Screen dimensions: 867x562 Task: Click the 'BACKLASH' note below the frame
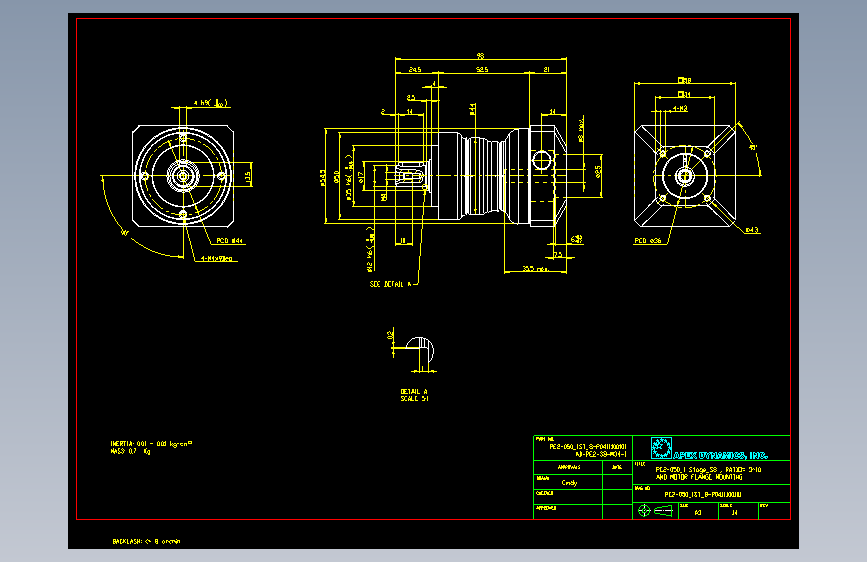146,541
